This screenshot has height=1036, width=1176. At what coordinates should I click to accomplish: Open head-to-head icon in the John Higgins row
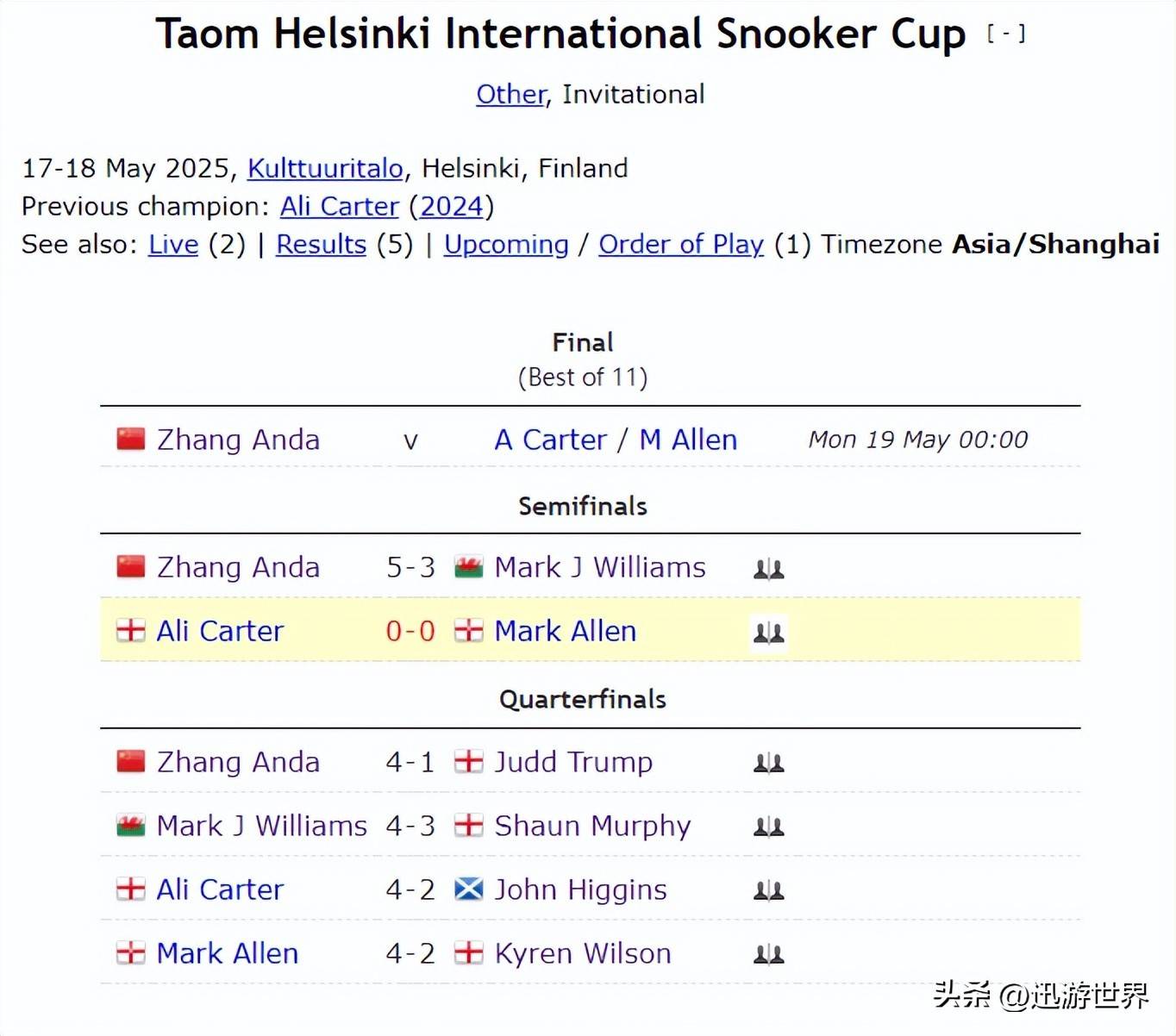coord(768,890)
